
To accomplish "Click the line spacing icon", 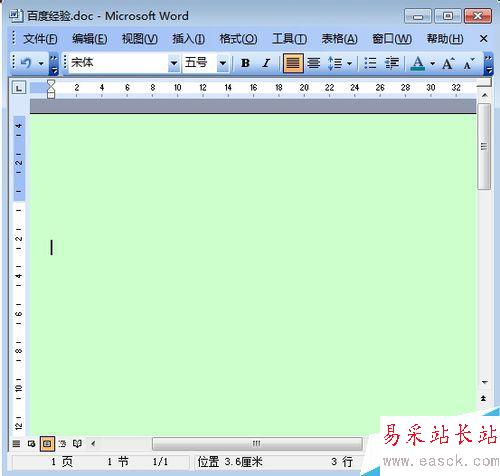I will pyautogui.click(x=335, y=63).
